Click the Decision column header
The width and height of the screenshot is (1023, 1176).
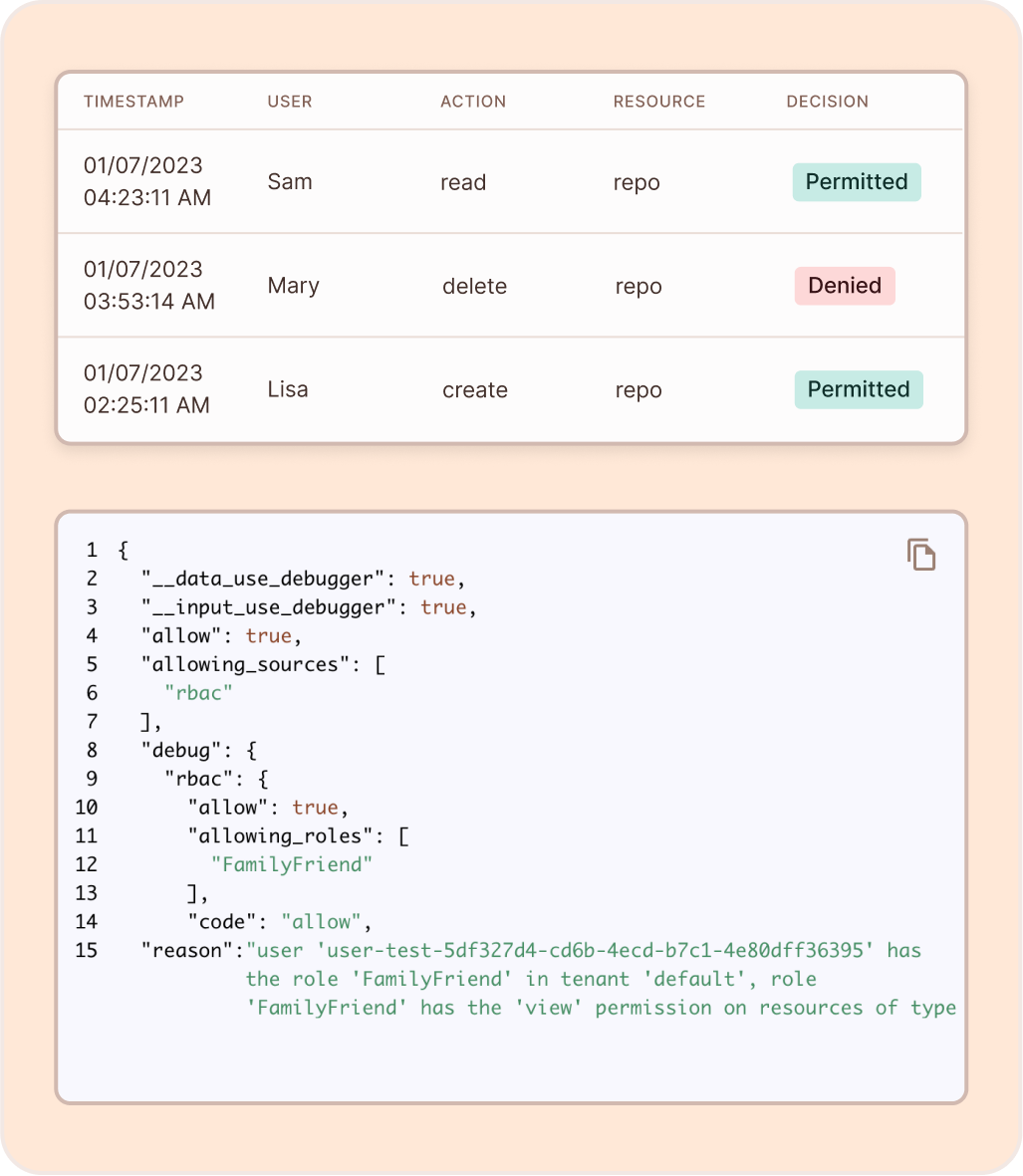[x=827, y=102]
